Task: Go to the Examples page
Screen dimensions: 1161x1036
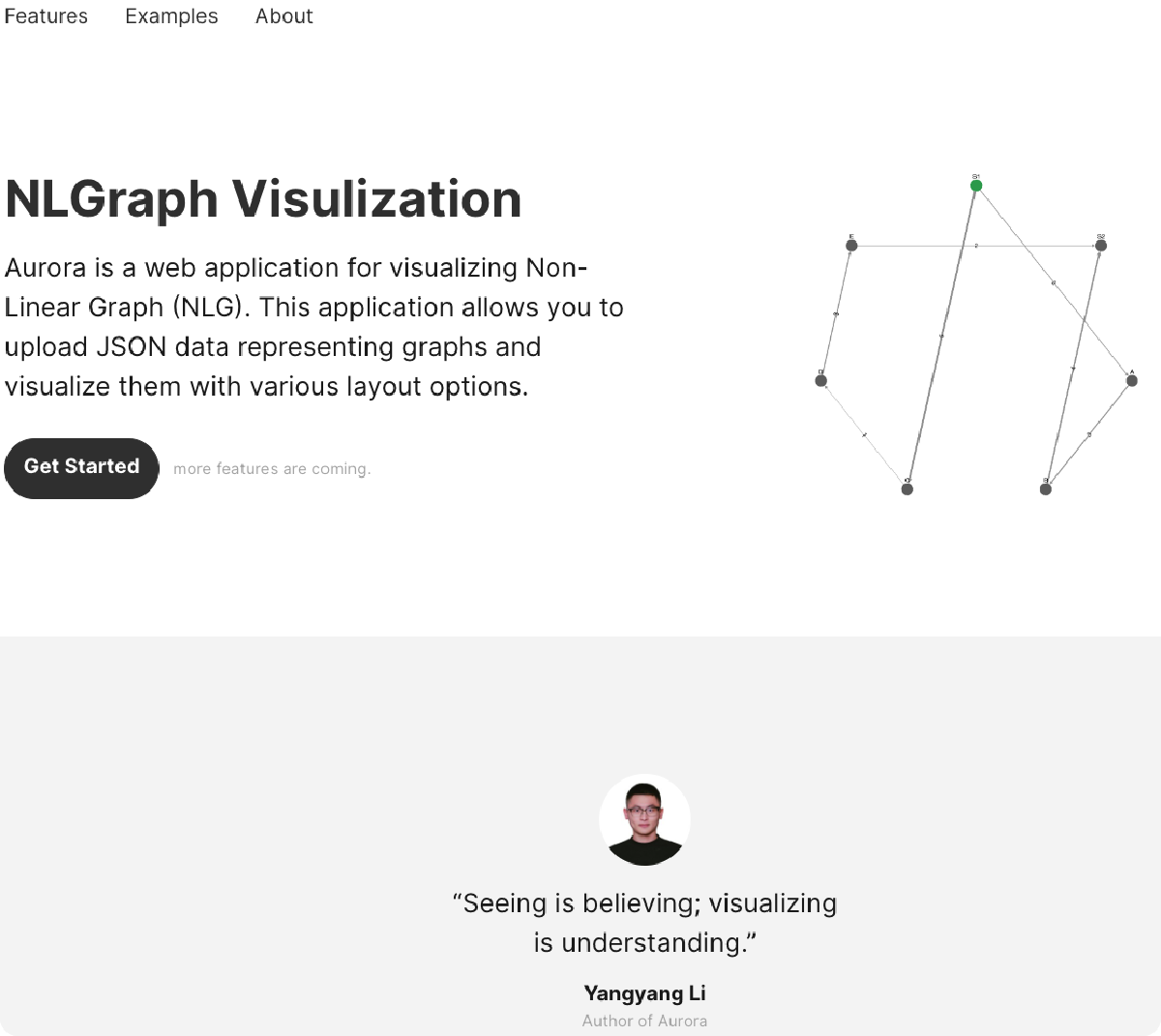Action: pyautogui.click(x=171, y=16)
